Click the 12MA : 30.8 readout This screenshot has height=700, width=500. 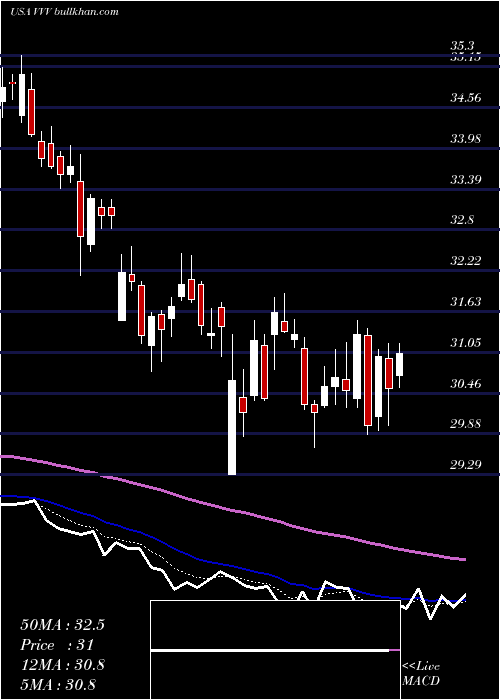point(62,665)
